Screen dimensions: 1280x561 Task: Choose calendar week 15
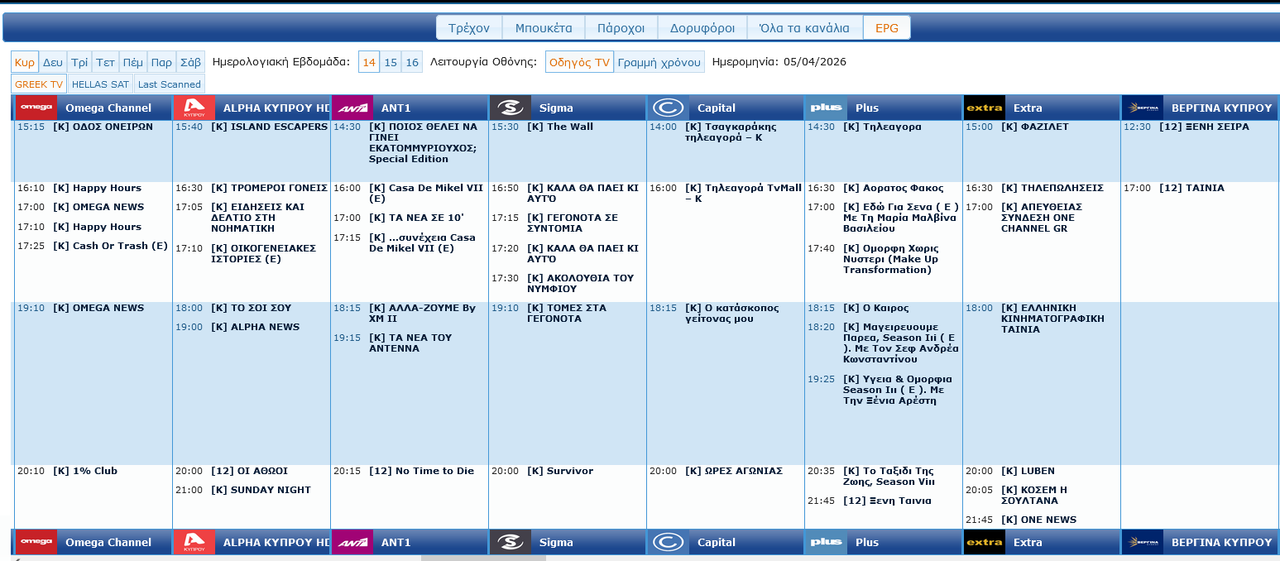tap(391, 62)
